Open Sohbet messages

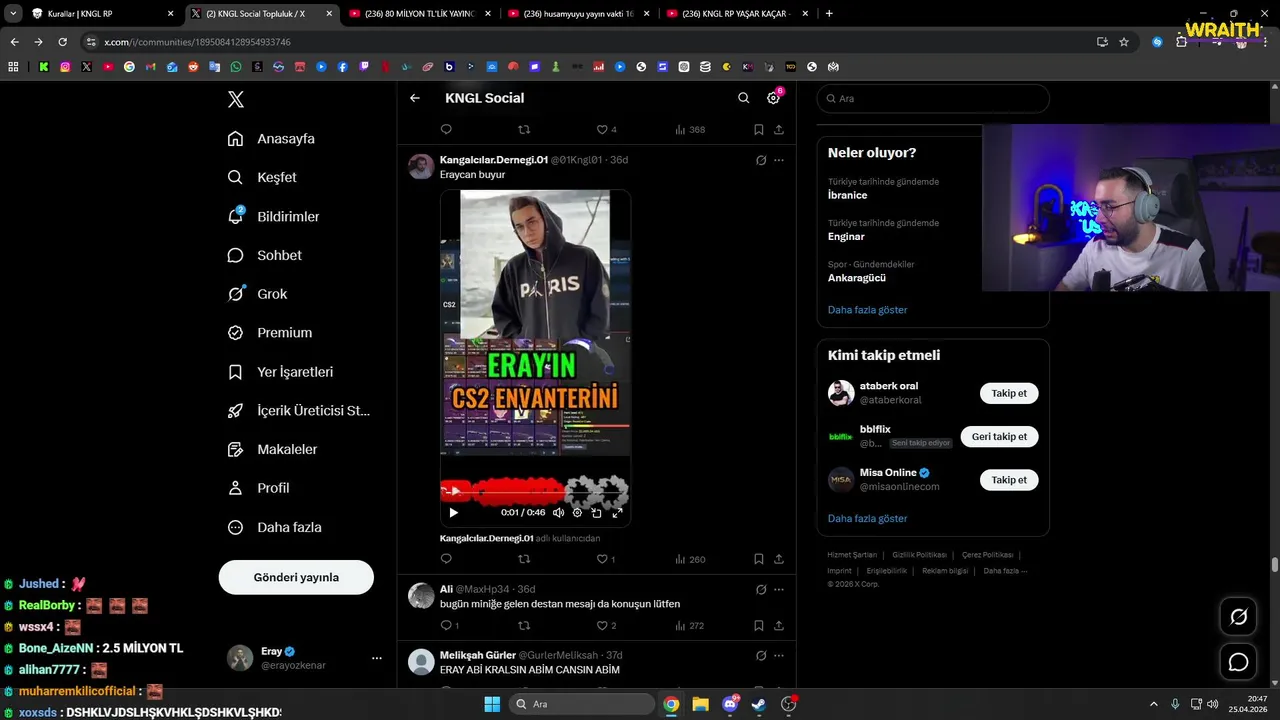pyautogui.click(x=264, y=255)
